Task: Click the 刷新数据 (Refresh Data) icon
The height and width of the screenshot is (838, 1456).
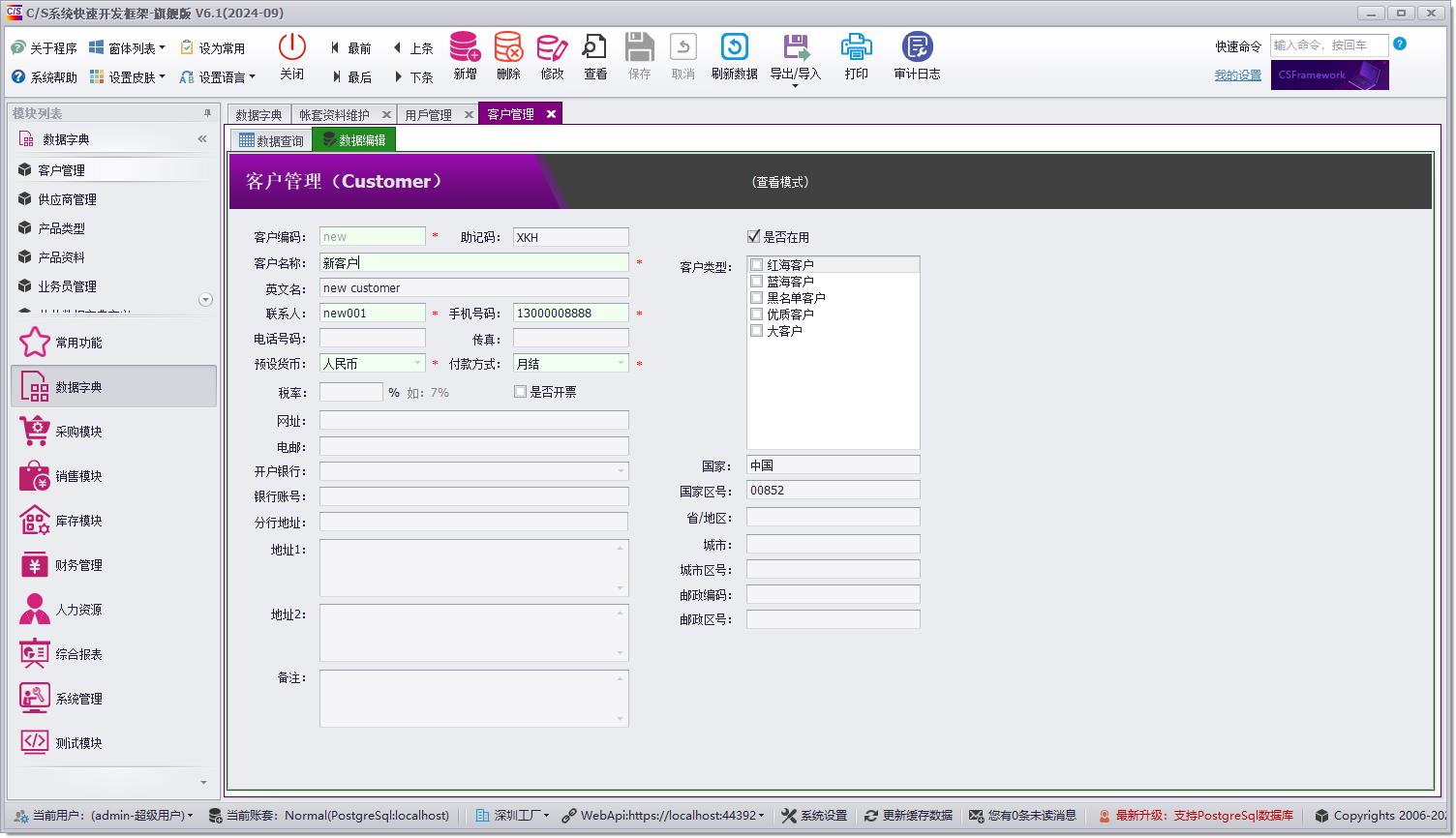Action: (734, 55)
